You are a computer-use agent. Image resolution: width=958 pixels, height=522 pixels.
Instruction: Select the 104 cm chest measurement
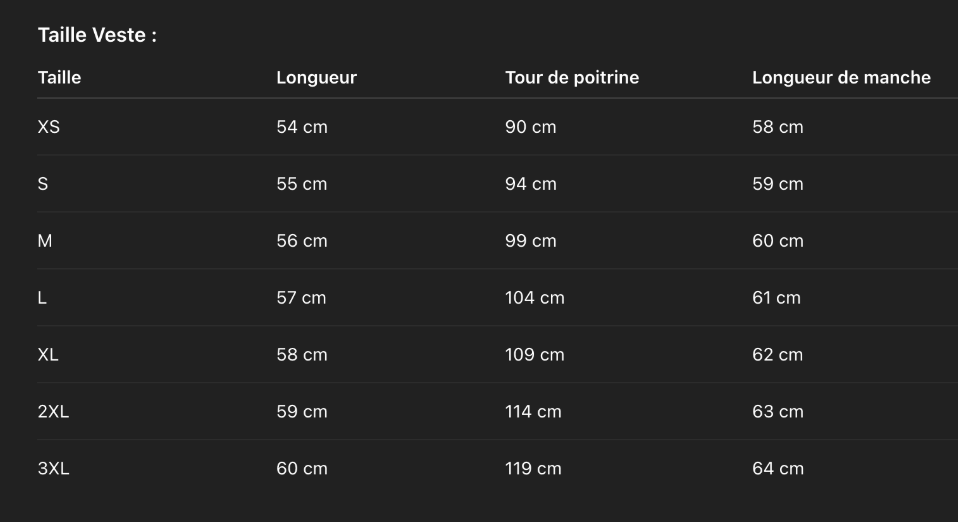[534, 298]
